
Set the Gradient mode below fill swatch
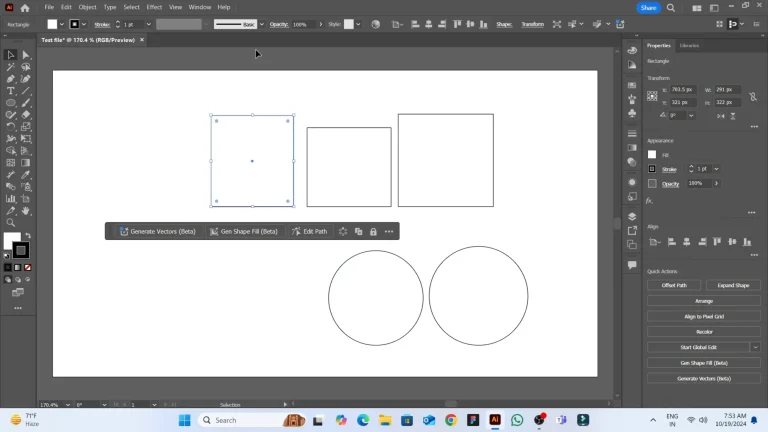coord(18,267)
